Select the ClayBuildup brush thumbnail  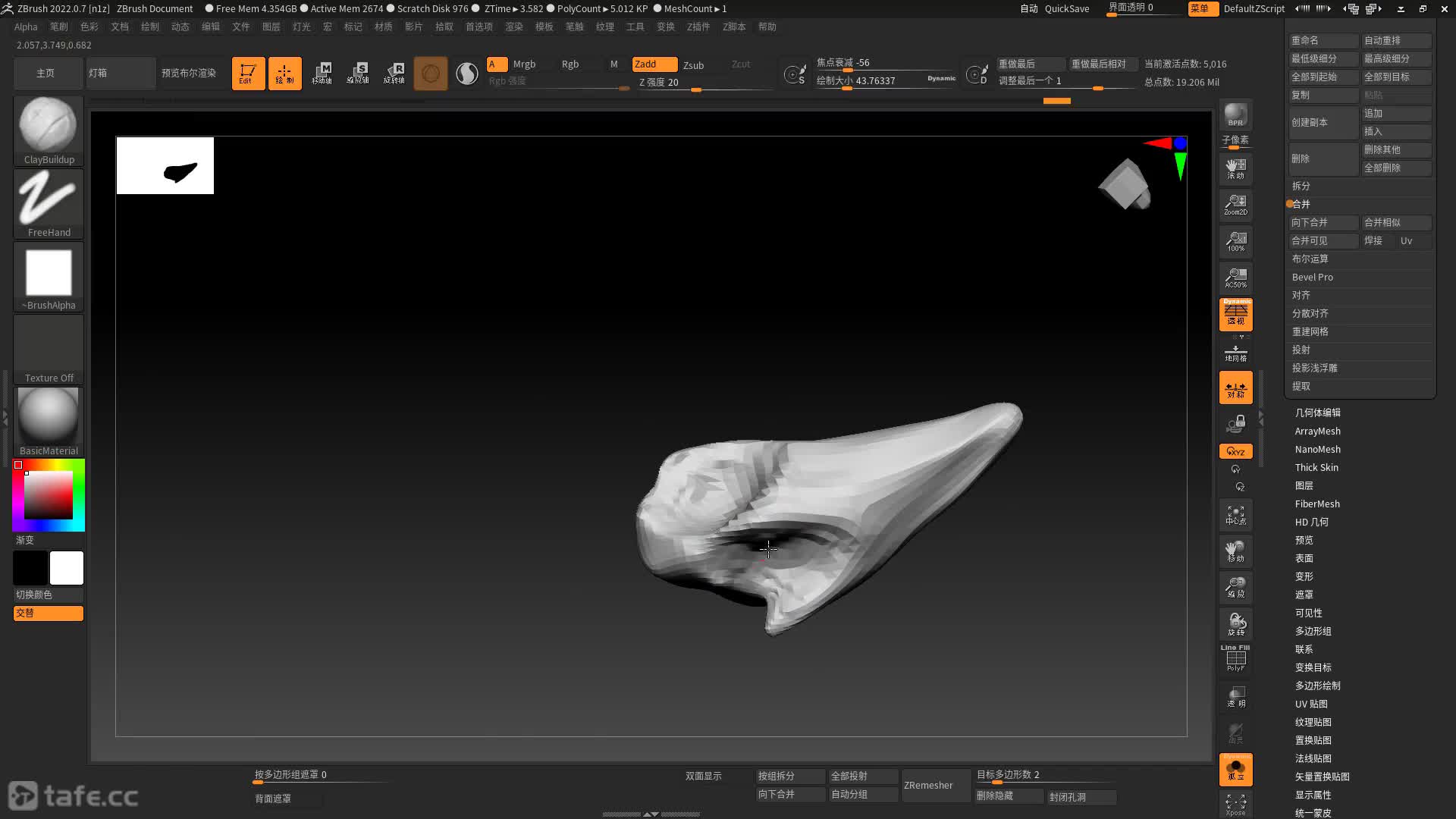point(49,126)
